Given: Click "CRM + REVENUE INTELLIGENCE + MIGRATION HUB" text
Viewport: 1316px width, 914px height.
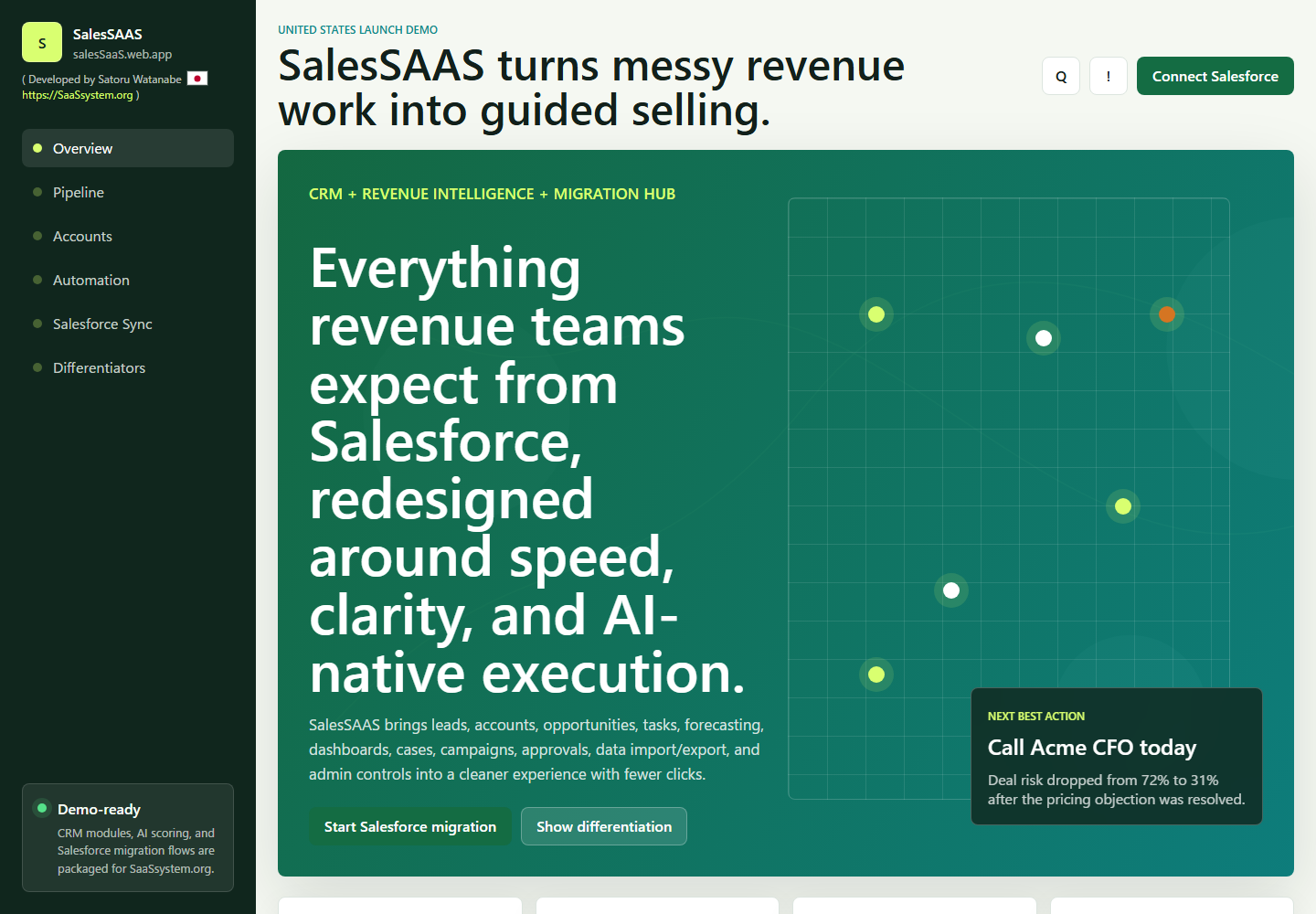Looking at the screenshot, I should 492,194.
